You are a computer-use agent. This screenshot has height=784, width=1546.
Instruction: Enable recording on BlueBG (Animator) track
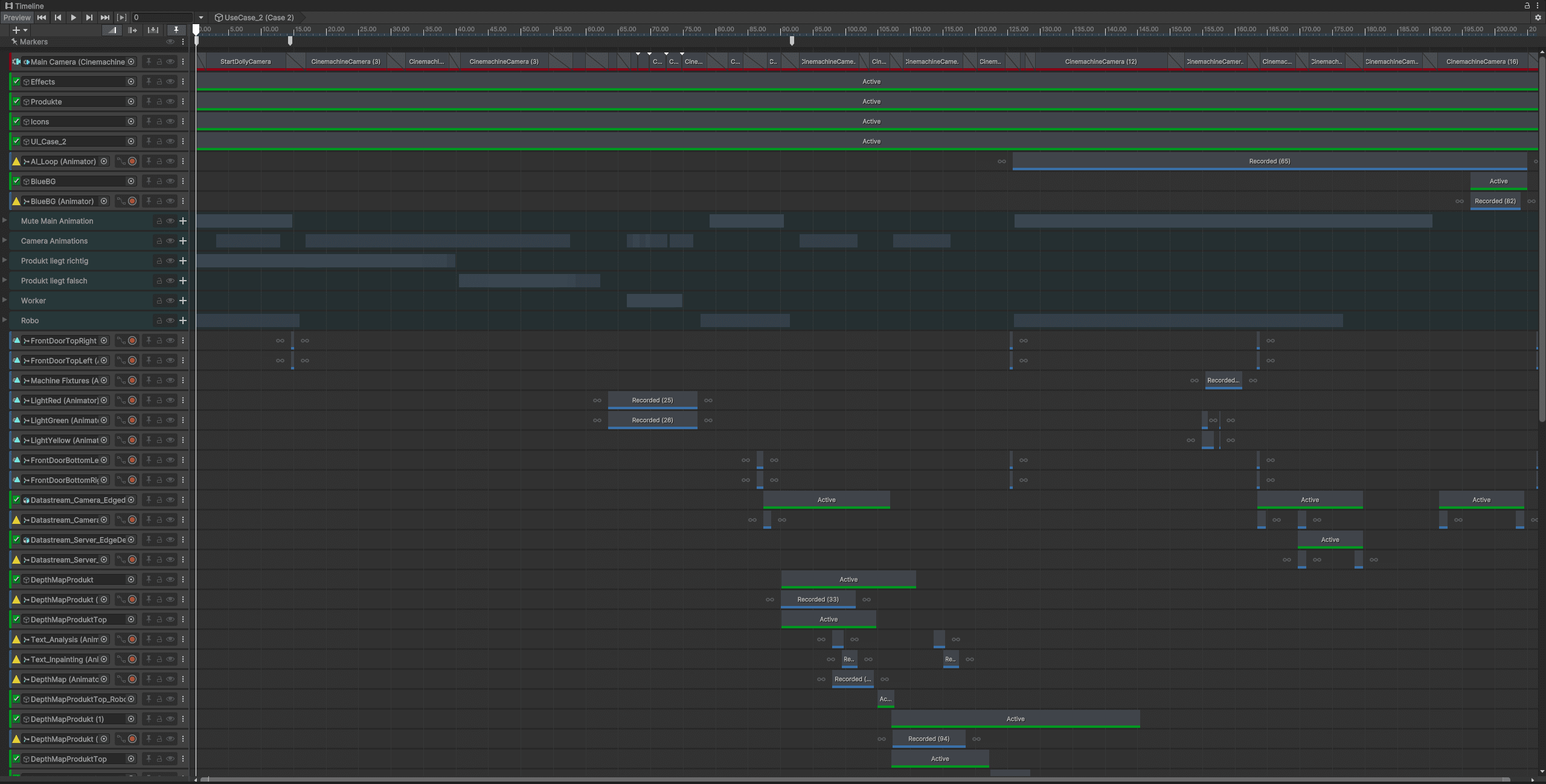point(132,201)
